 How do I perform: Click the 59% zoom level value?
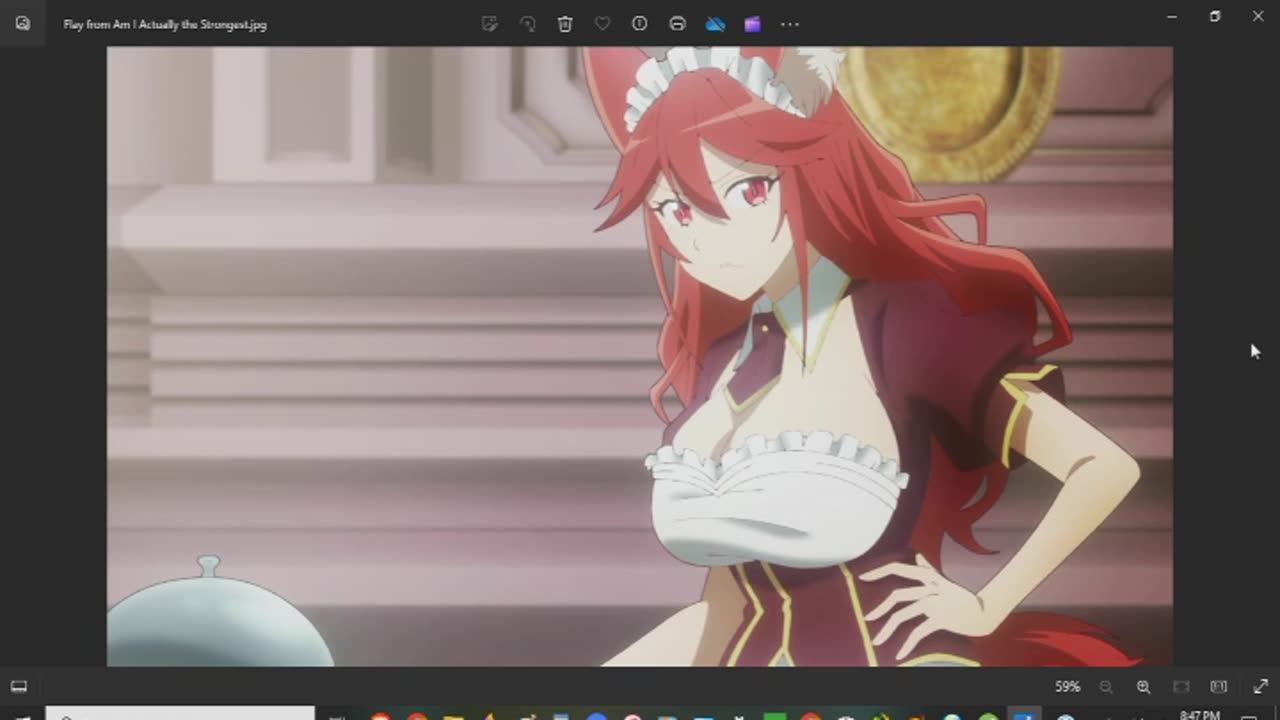[1067, 687]
